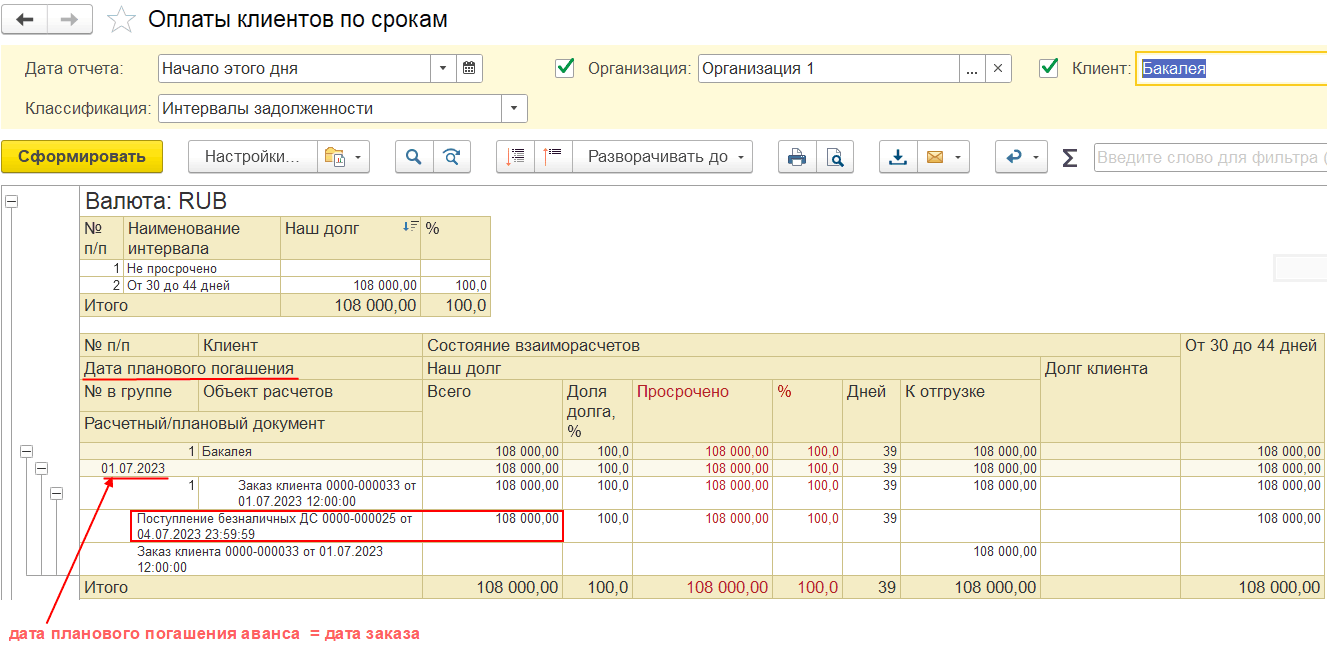Viewport: 1327px width, 652px height.
Task: Open the Настройки... button
Action: (252, 157)
